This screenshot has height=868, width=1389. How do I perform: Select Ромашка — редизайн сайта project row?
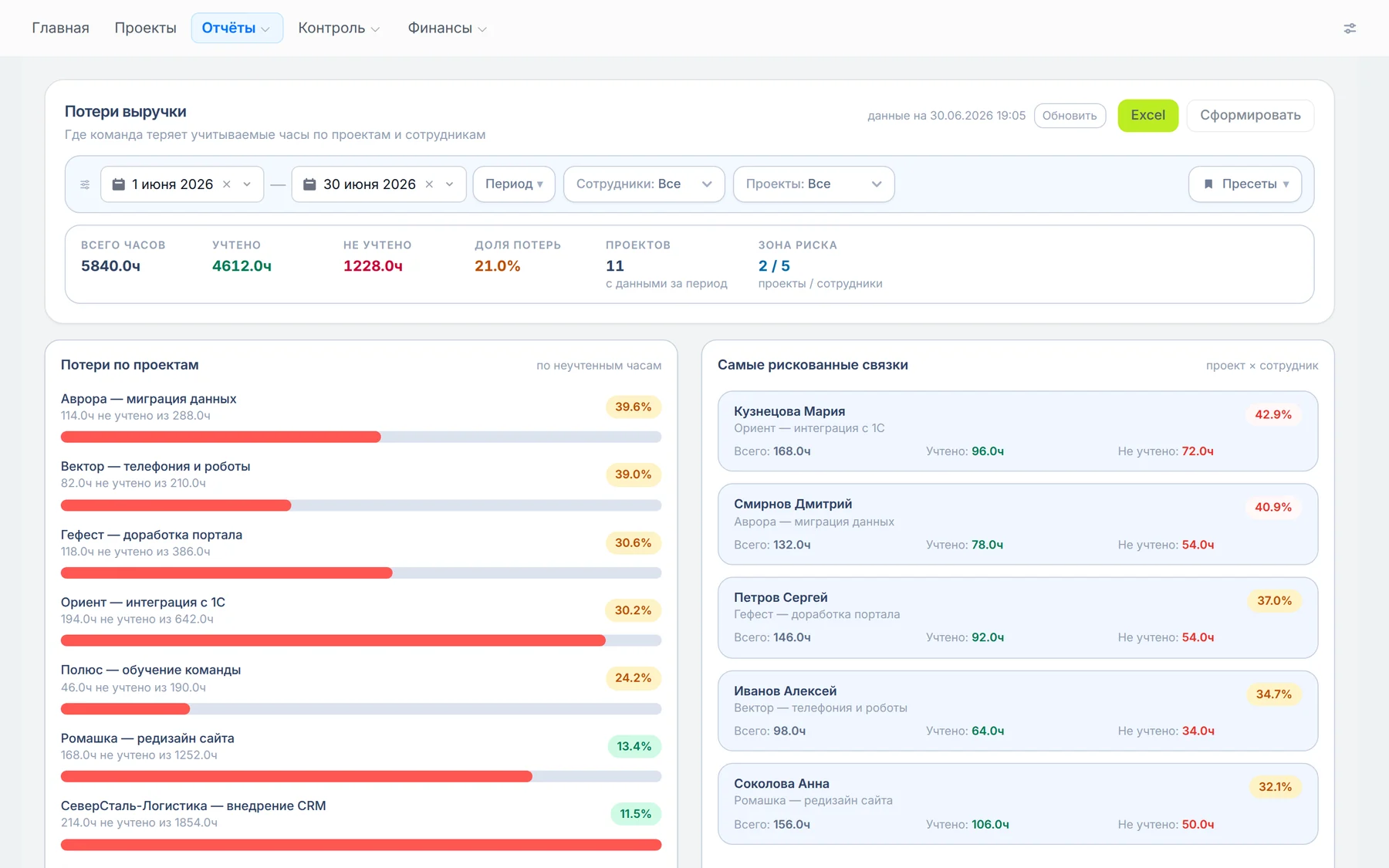pos(361,757)
